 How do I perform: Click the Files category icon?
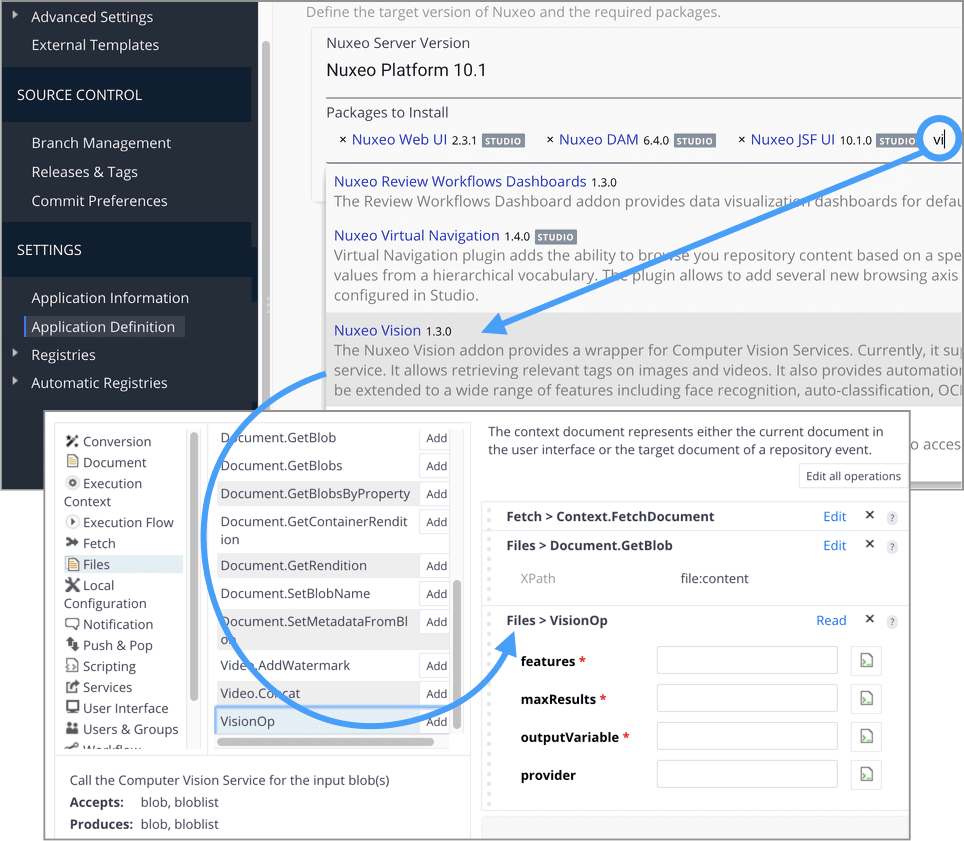coord(73,564)
